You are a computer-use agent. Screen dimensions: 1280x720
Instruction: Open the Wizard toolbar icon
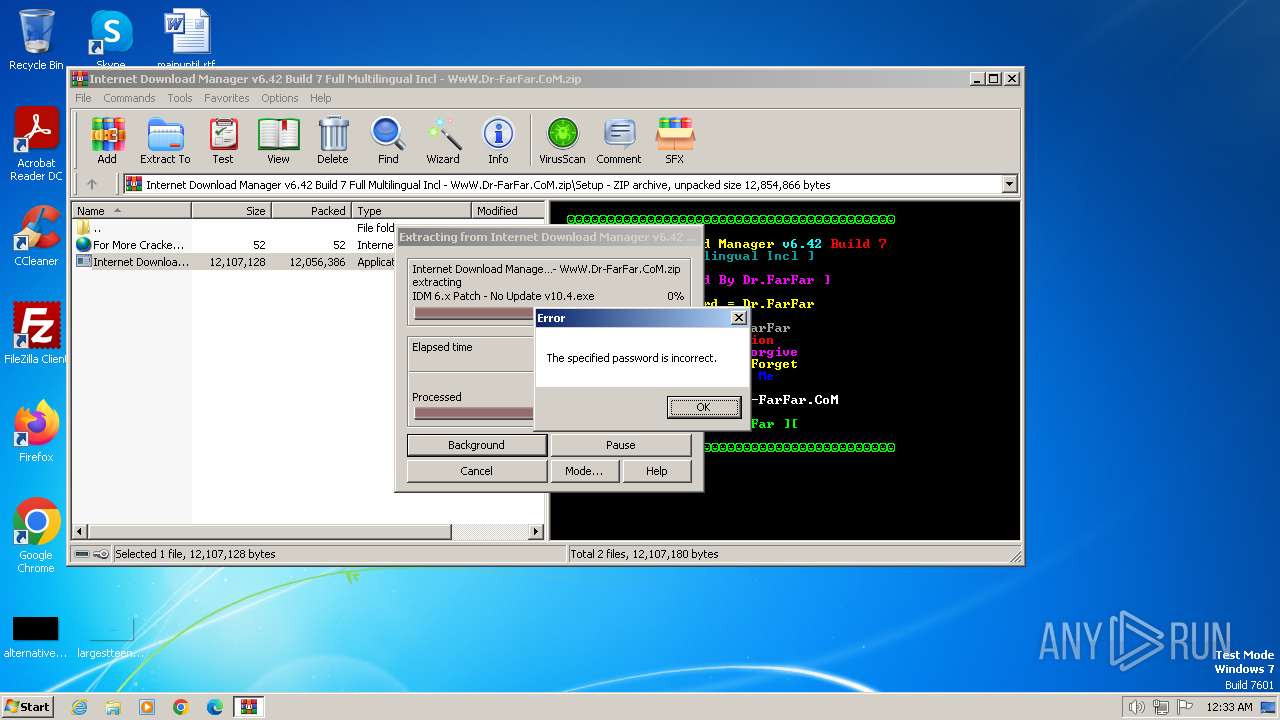coord(443,140)
